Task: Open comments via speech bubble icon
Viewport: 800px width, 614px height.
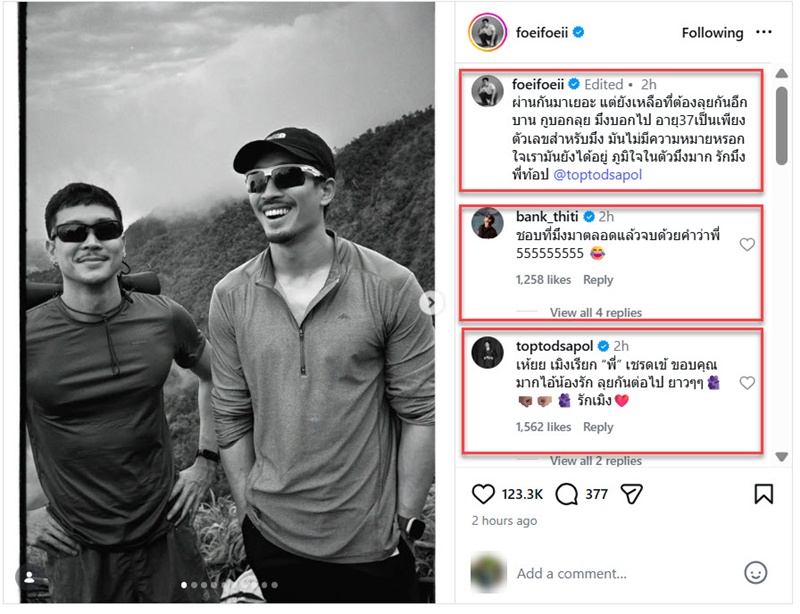Action: click(x=567, y=494)
